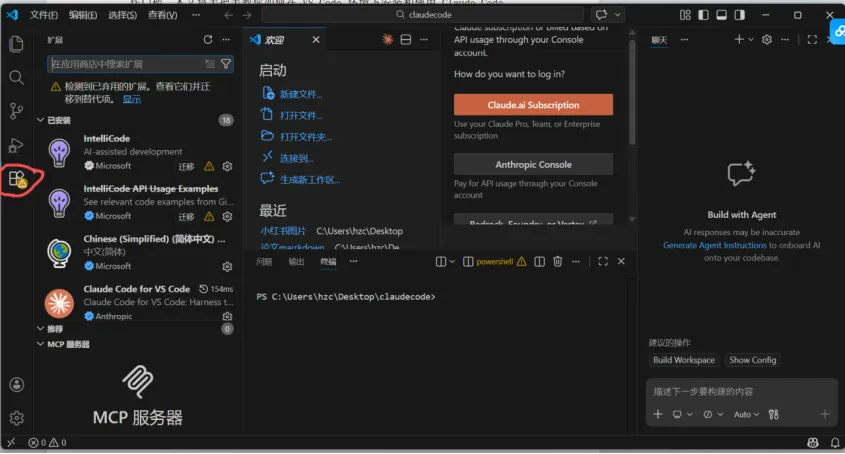Image resolution: width=845 pixels, height=454 pixels.
Task: Click the Claude.ai Subscription button
Action: 533,105
